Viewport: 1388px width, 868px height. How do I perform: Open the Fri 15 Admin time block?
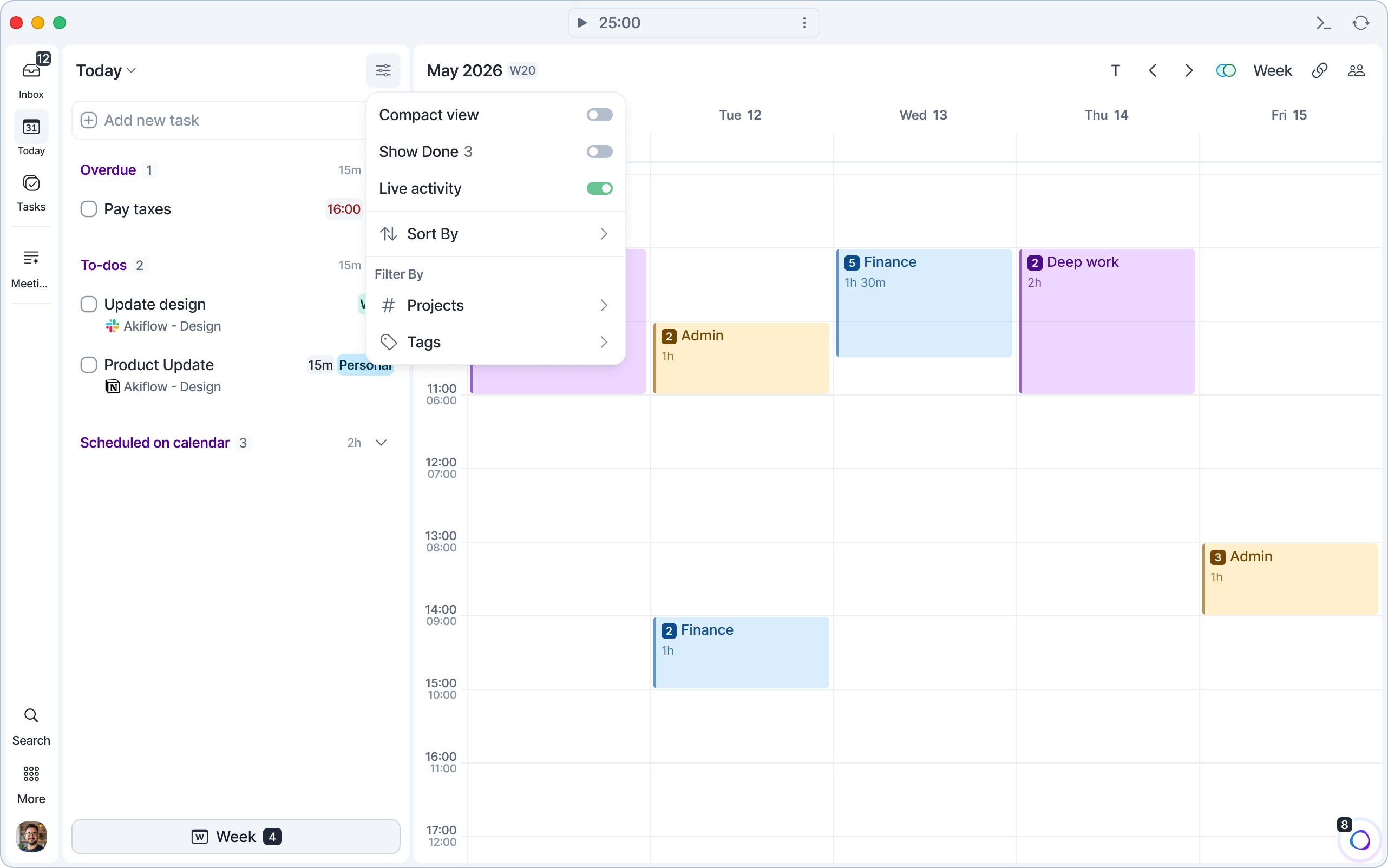point(1290,578)
